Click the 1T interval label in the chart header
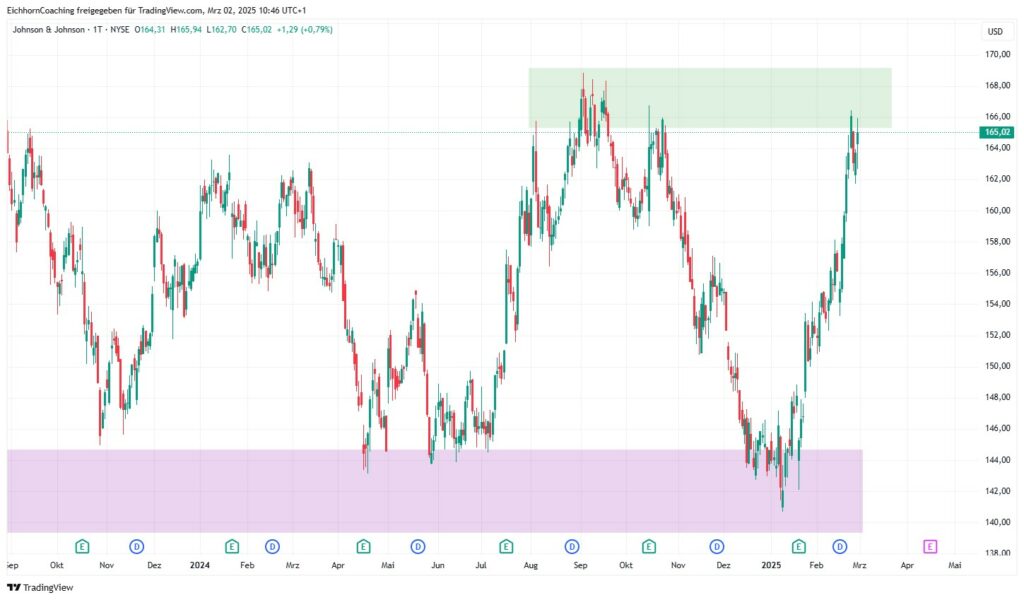 (97, 29)
